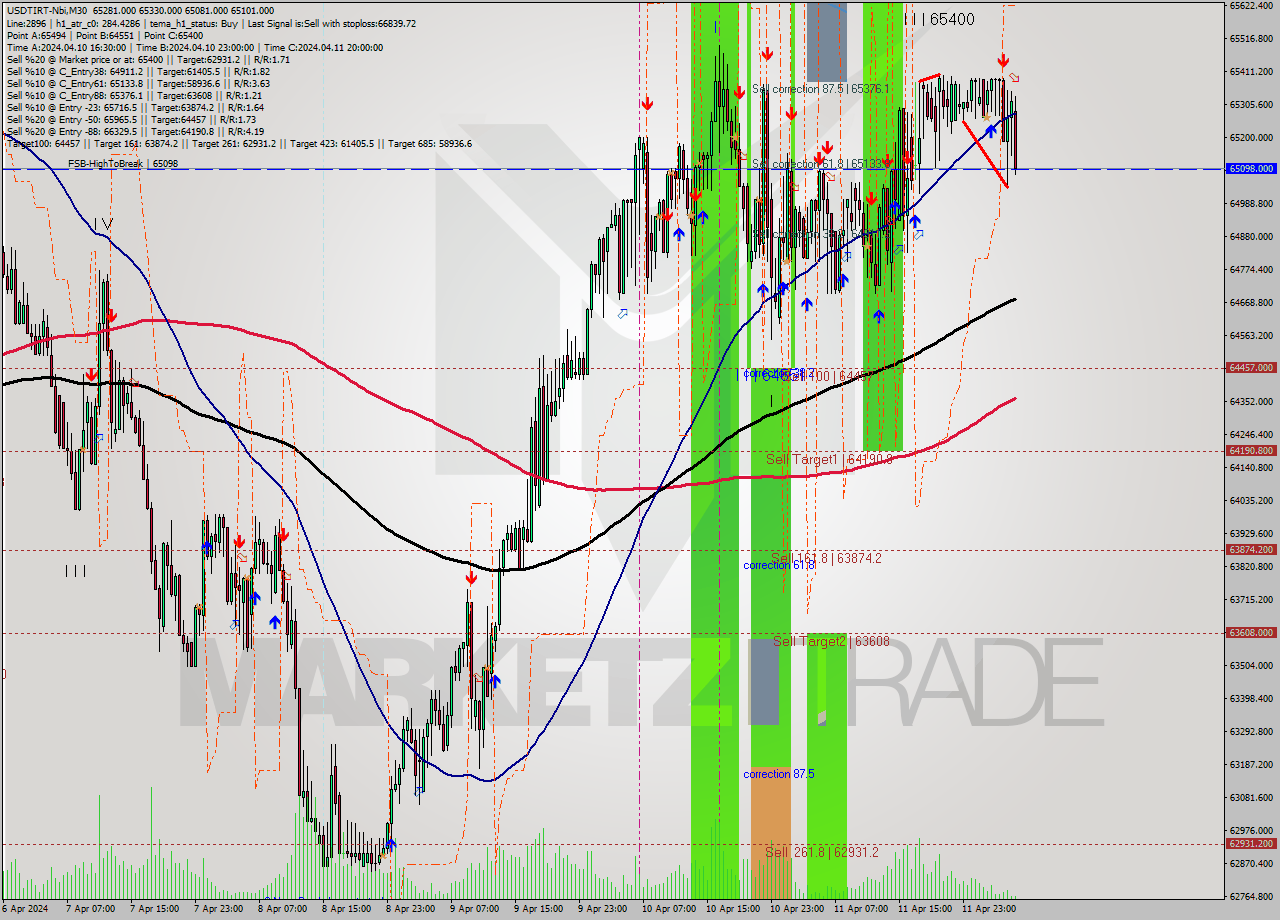Click the 'Sell Target2 | 63608' label
The width and height of the screenshot is (1280, 920).
tap(831, 641)
